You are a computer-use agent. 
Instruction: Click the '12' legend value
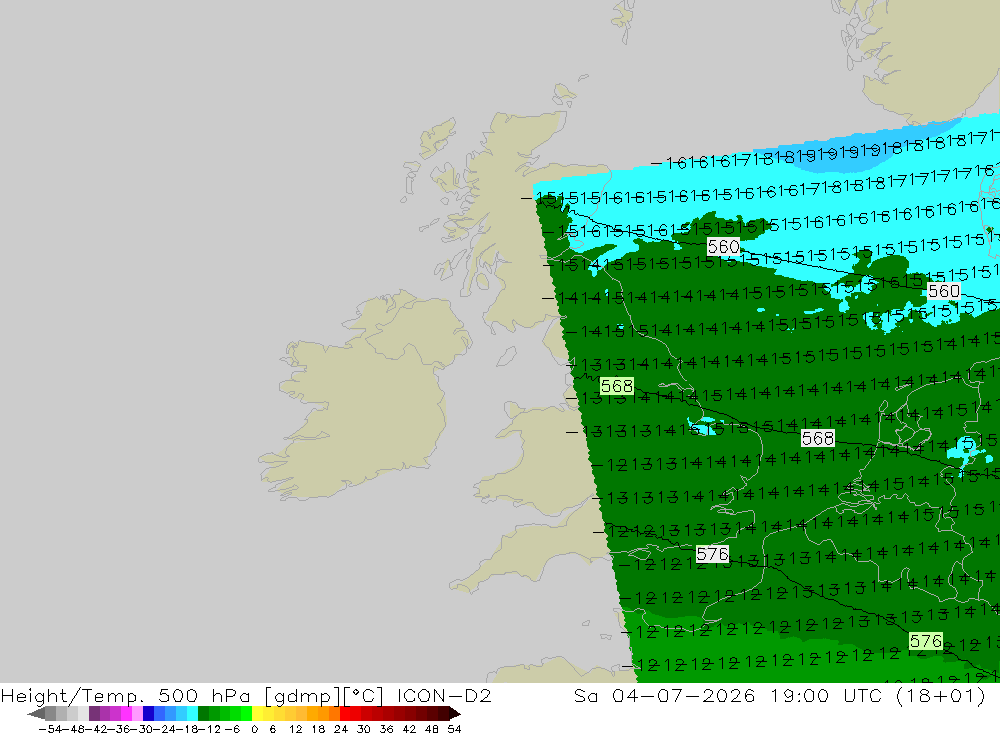[x=296, y=729]
